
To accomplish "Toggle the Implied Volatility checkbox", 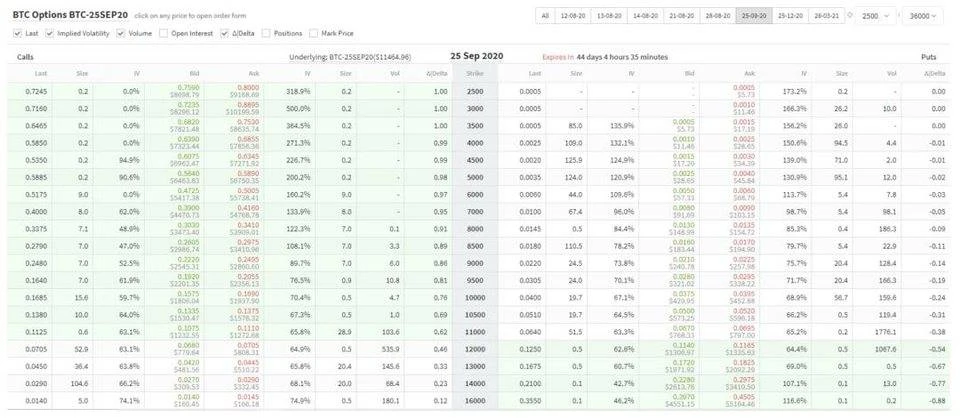I will [52, 33].
